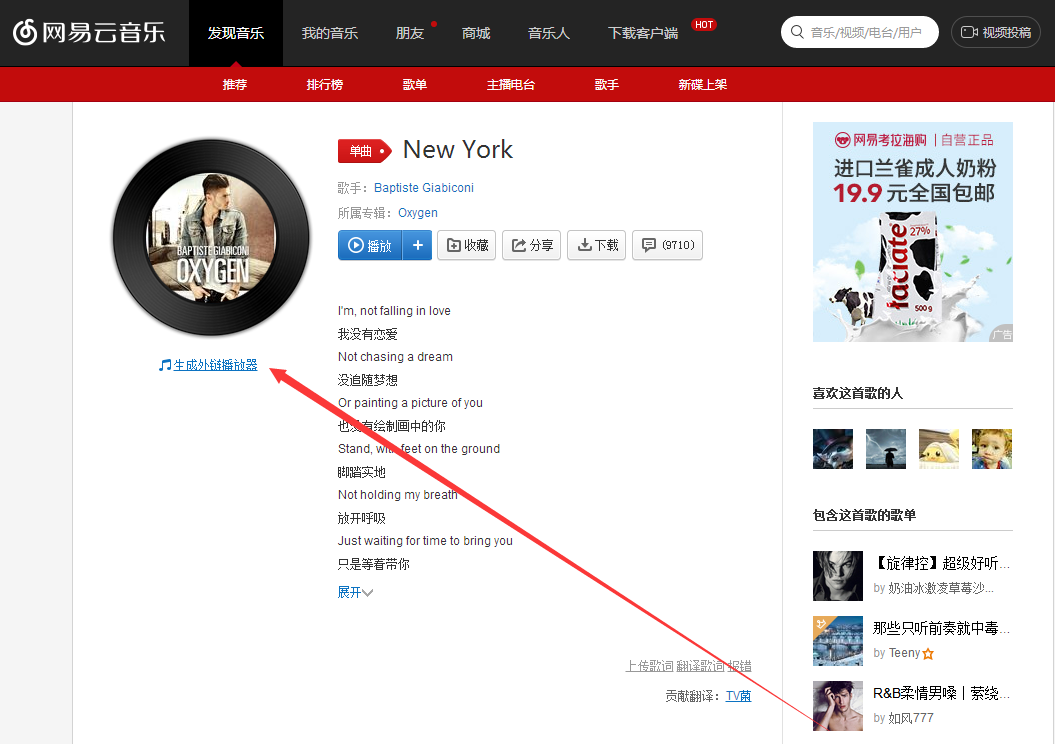
Task: Open the 商城 tab
Action: [x=476, y=33]
